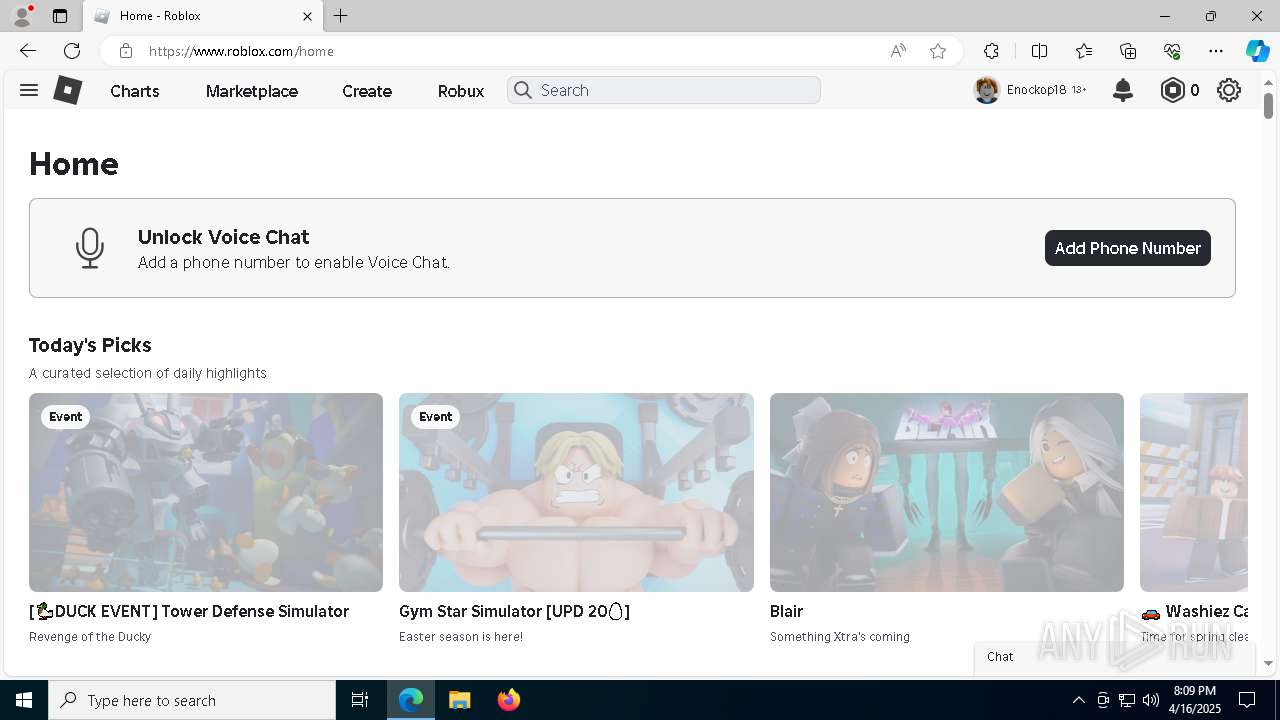This screenshot has width=1280, height=720.
Task: Open the Edge profile icon
Action: pos(21,16)
